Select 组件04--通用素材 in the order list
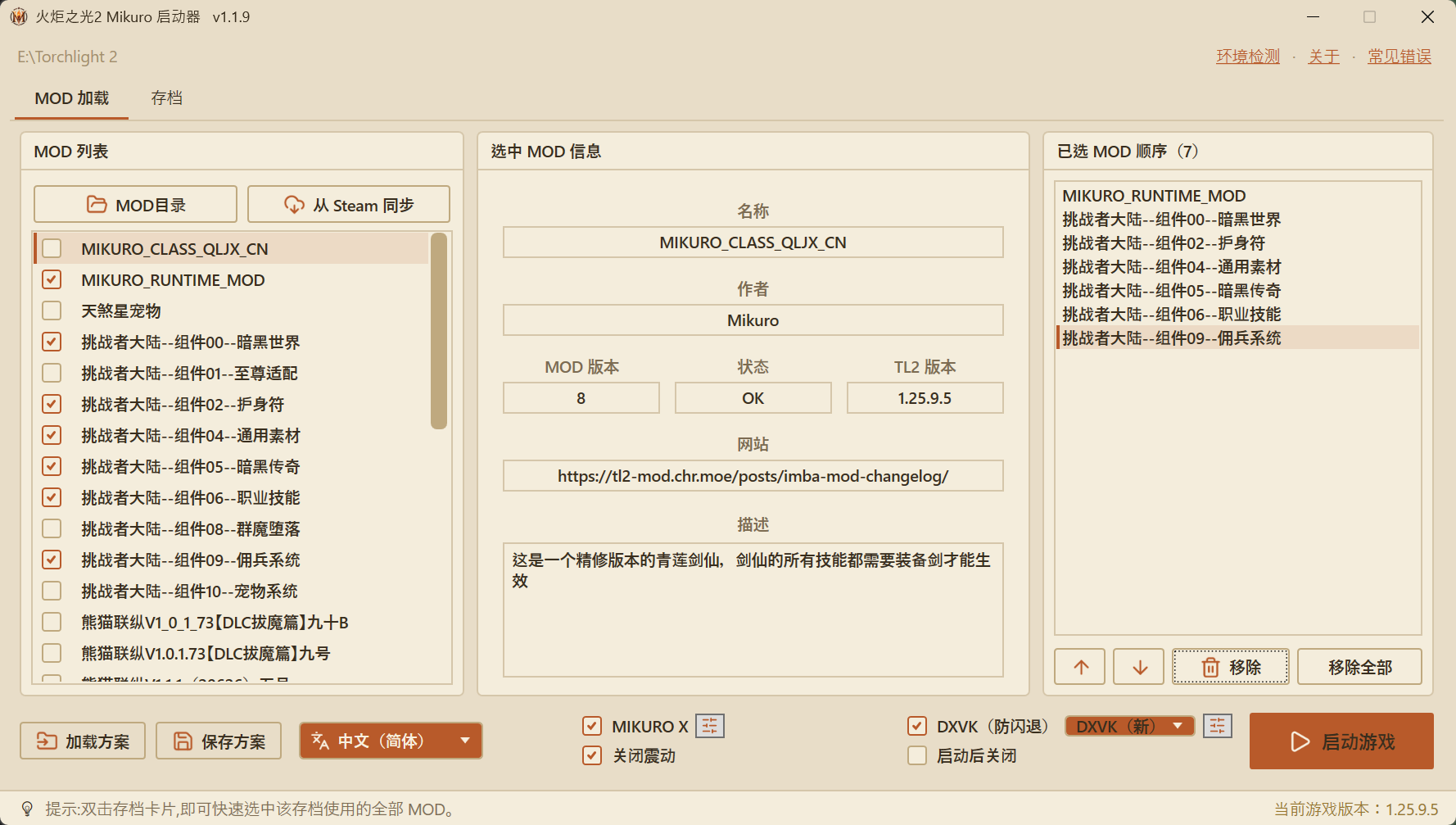Screen dimensions: 1456x825 click(x=1237, y=267)
